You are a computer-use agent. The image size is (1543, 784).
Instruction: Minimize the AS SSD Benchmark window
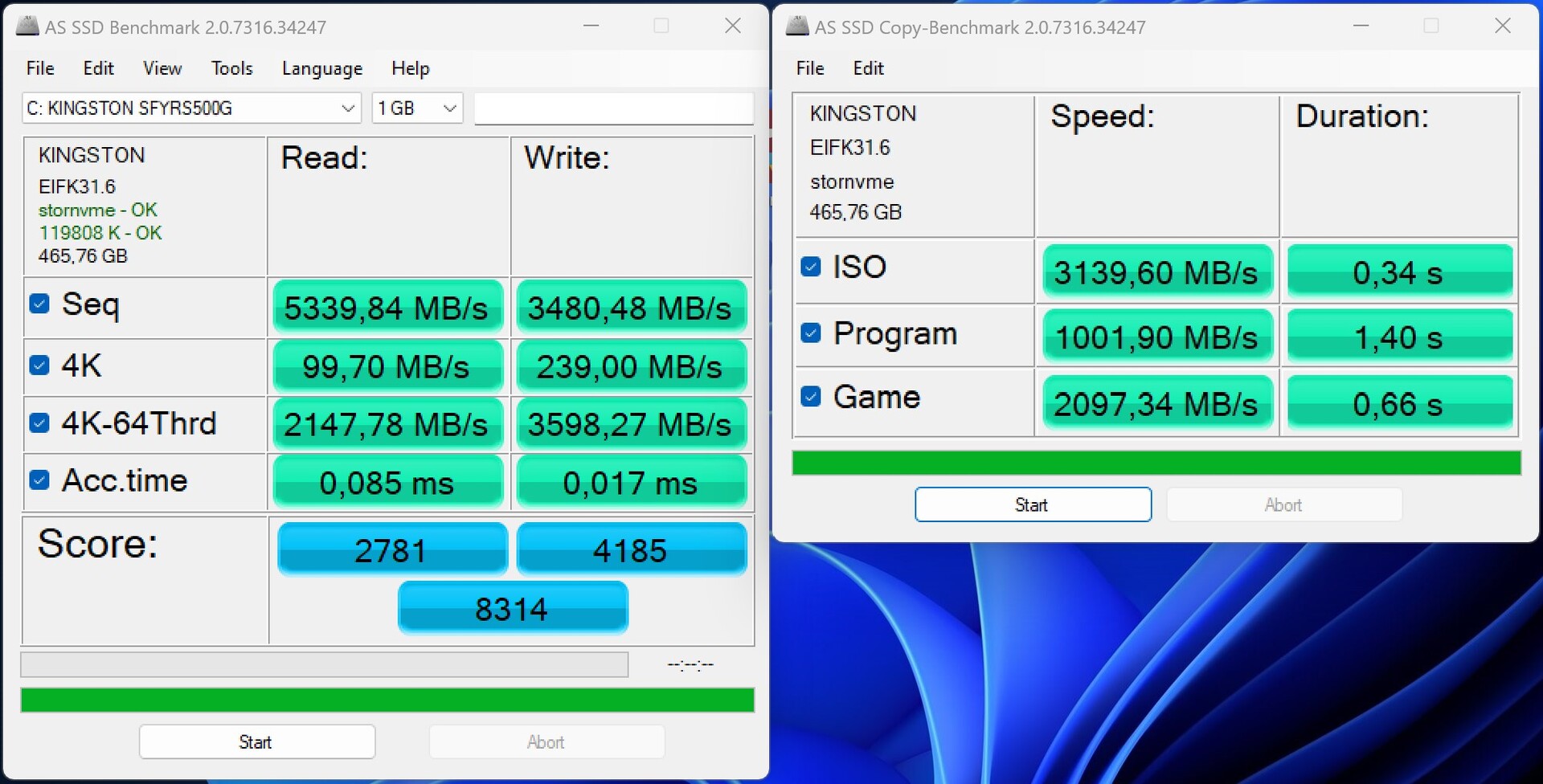coord(591,26)
